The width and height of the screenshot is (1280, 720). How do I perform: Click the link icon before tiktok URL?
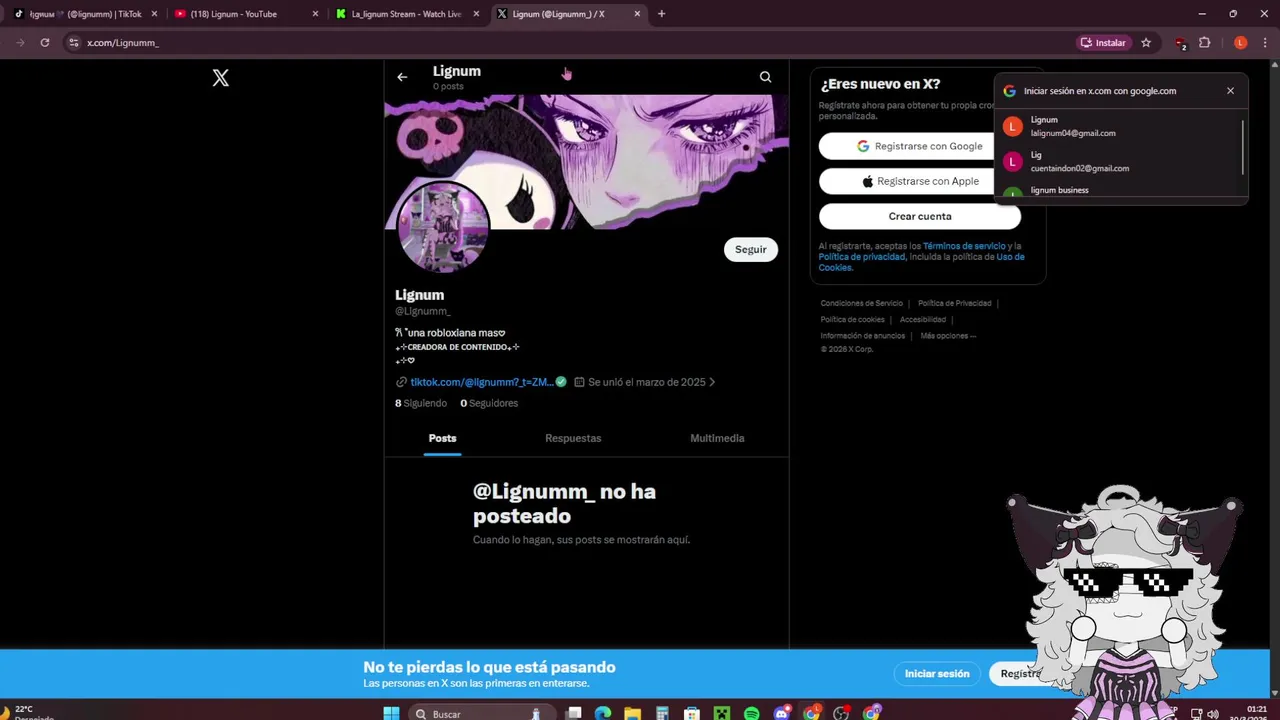pyautogui.click(x=401, y=382)
